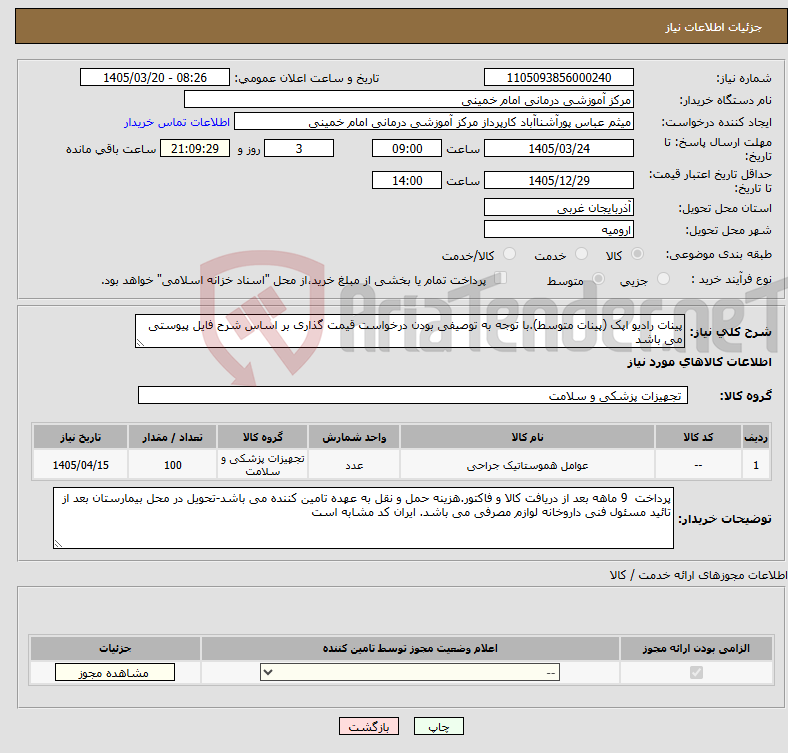Click the row number cell 1
Viewport: 788px width, 753px height.
tap(756, 465)
